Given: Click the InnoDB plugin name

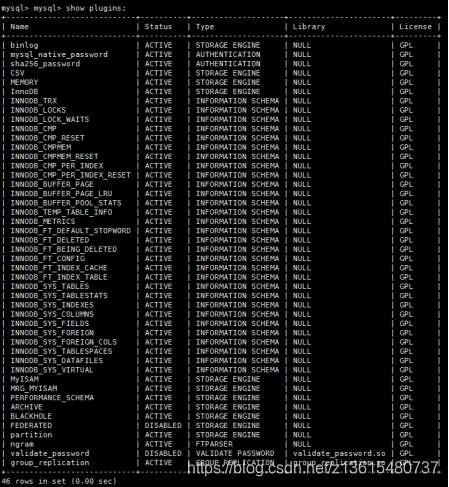Looking at the screenshot, I should [x=24, y=91].
